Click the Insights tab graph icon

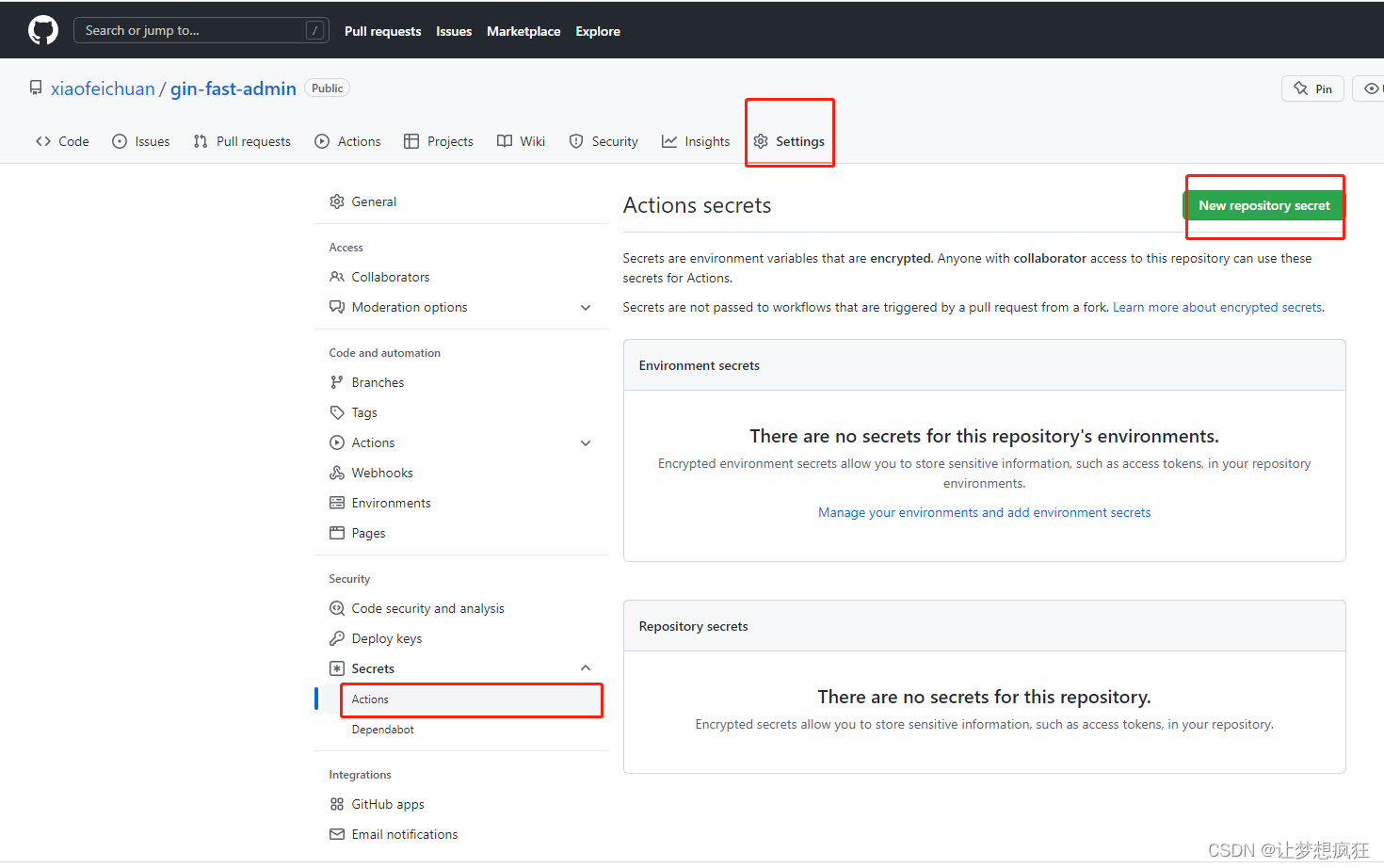pyautogui.click(x=669, y=141)
